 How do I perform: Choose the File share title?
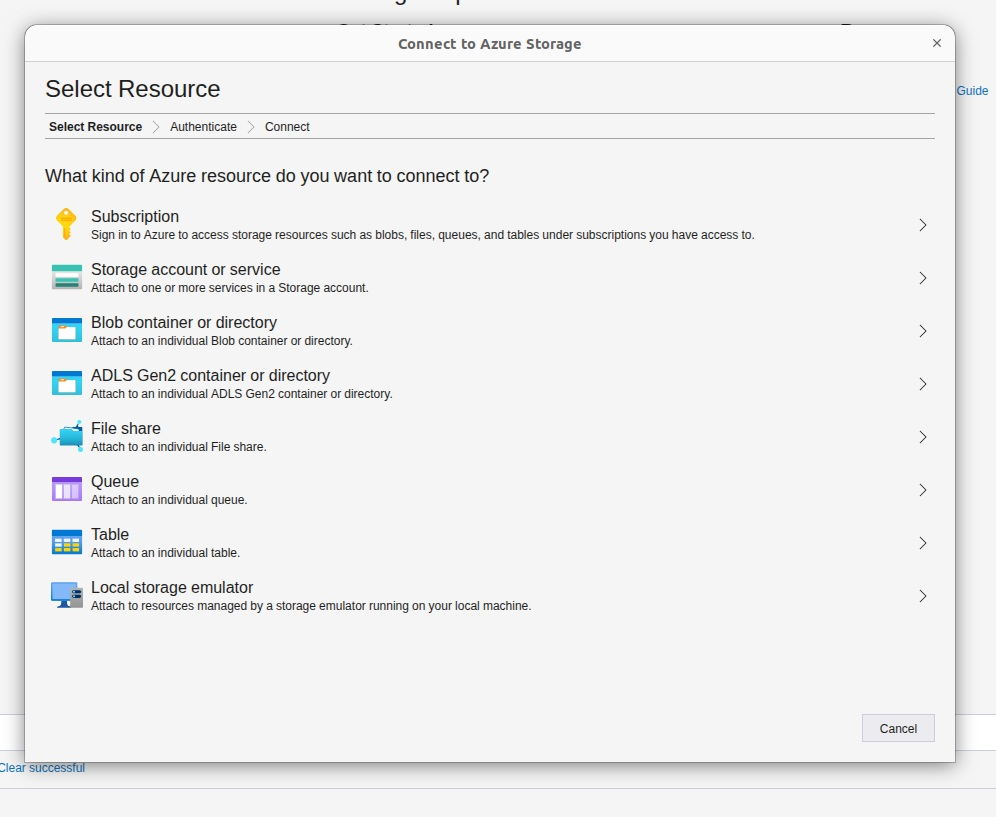coord(126,428)
